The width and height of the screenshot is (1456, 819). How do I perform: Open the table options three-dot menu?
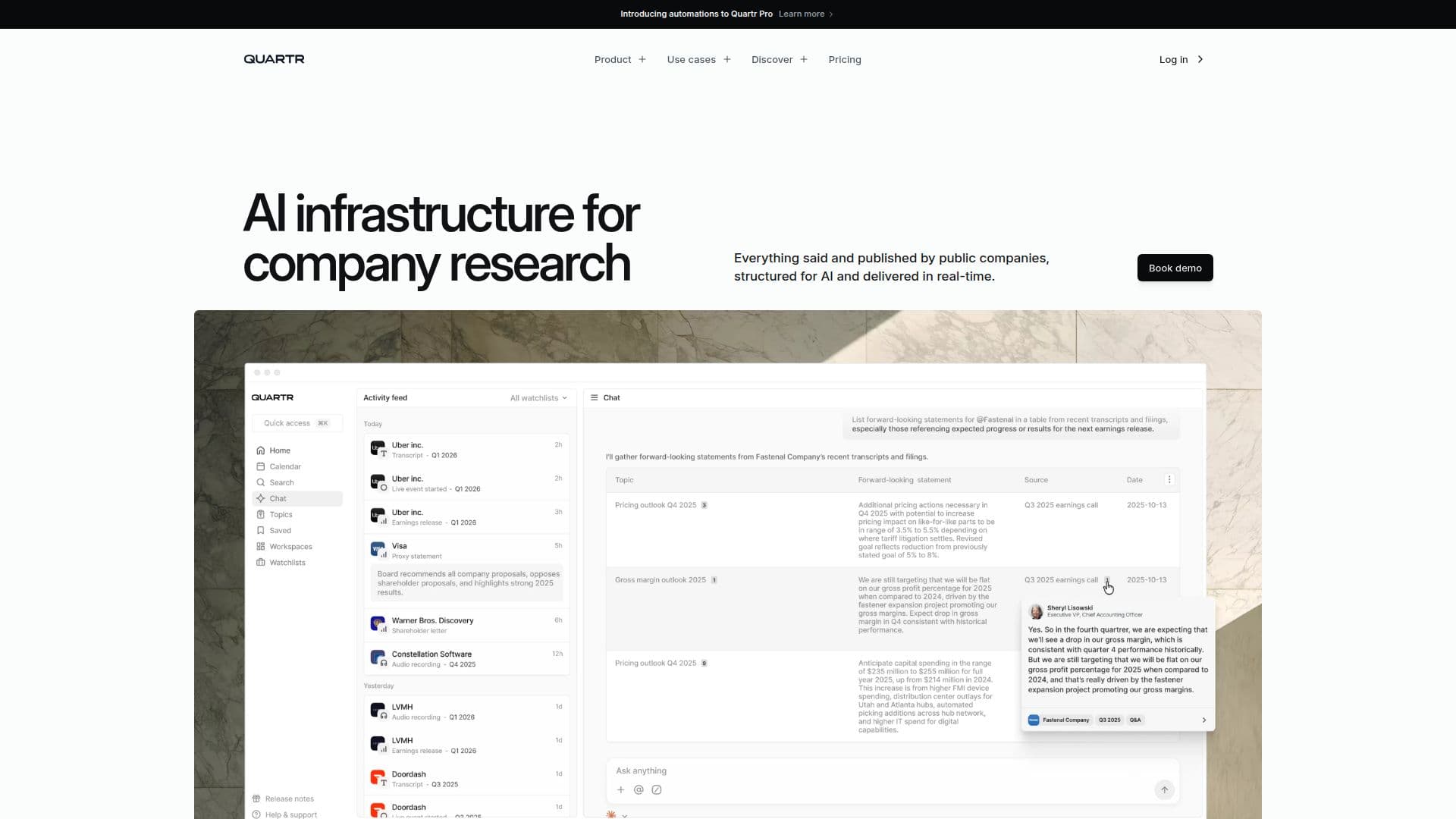coord(1169,480)
